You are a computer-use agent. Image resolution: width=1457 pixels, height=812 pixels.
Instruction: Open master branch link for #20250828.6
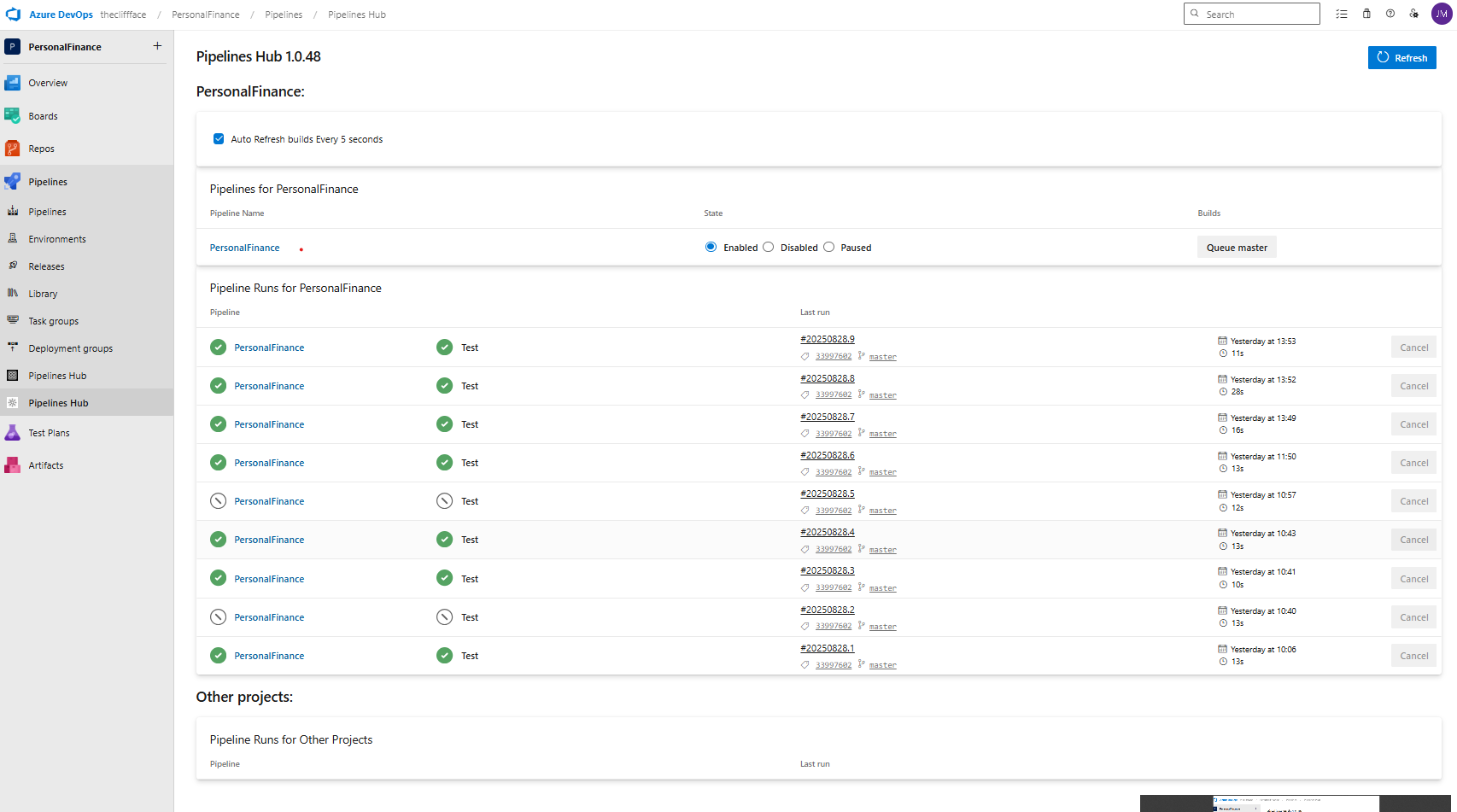tap(883, 472)
